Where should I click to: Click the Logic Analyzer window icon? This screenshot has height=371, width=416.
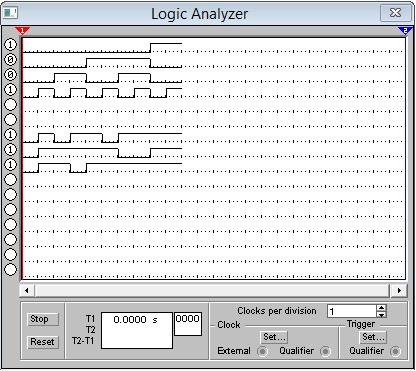[x=10, y=13]
